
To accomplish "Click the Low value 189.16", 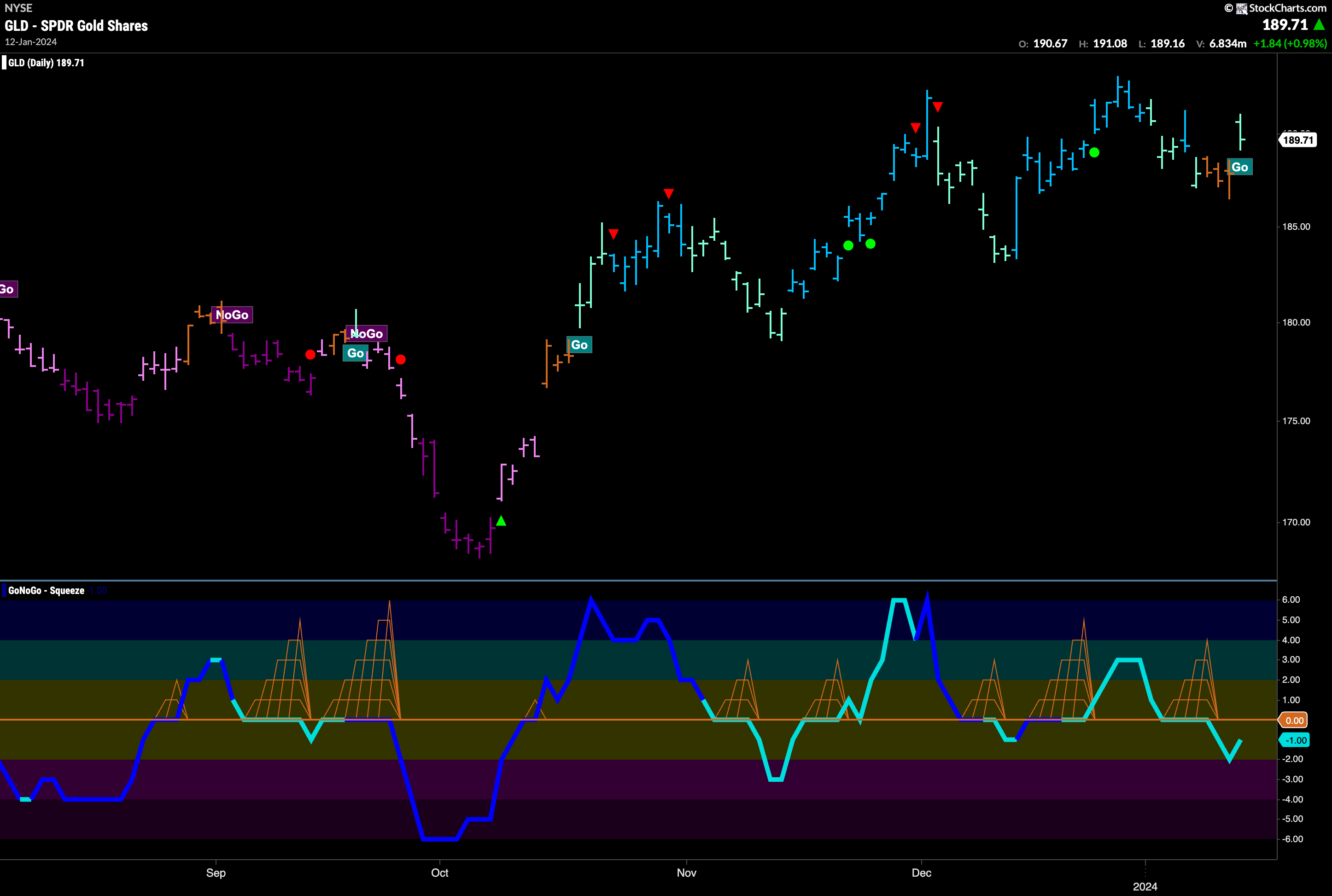I will [1168, 43].
